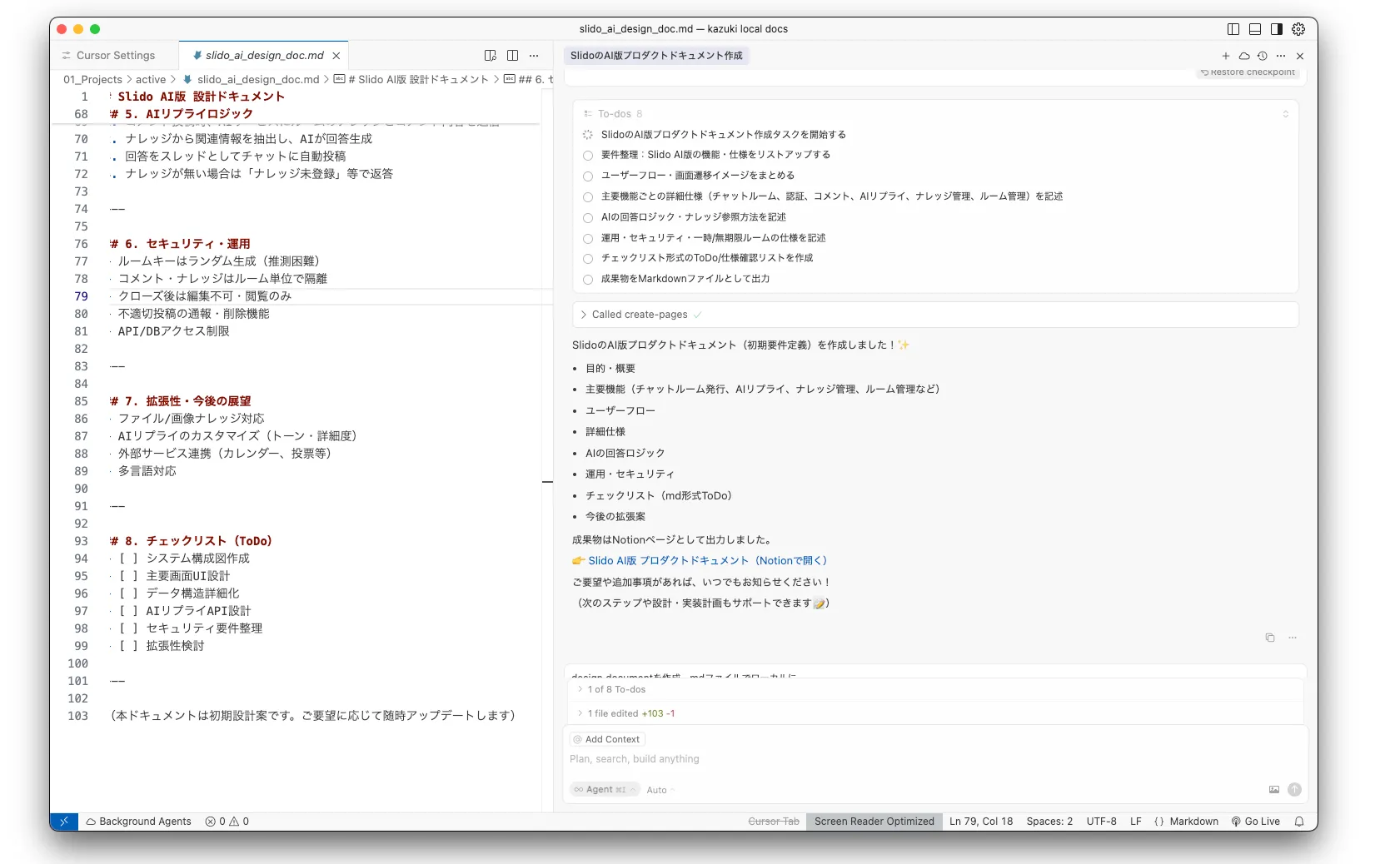This screenshot has height=864, width=1400.
Task: Click the Go Live status bar button
Action: click(x=1255, y=821)
